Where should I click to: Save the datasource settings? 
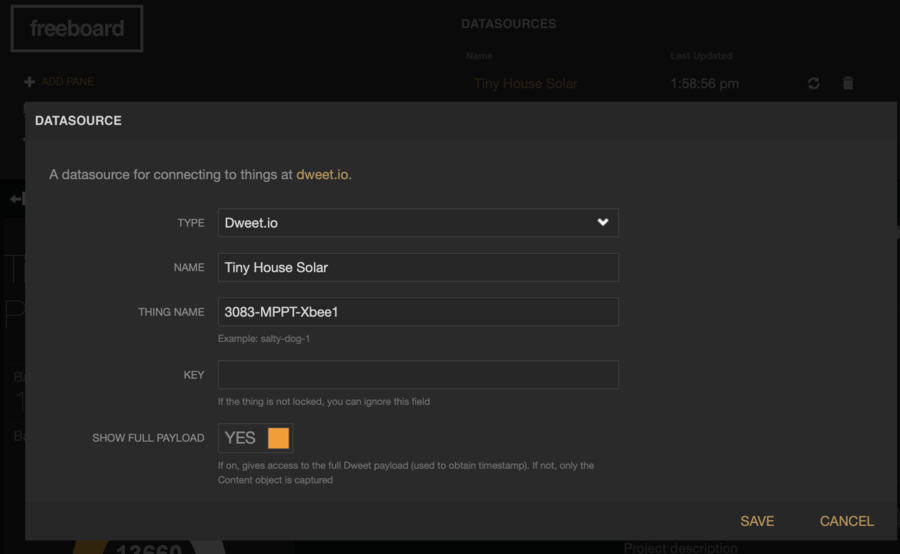click(x=757, y=521)
